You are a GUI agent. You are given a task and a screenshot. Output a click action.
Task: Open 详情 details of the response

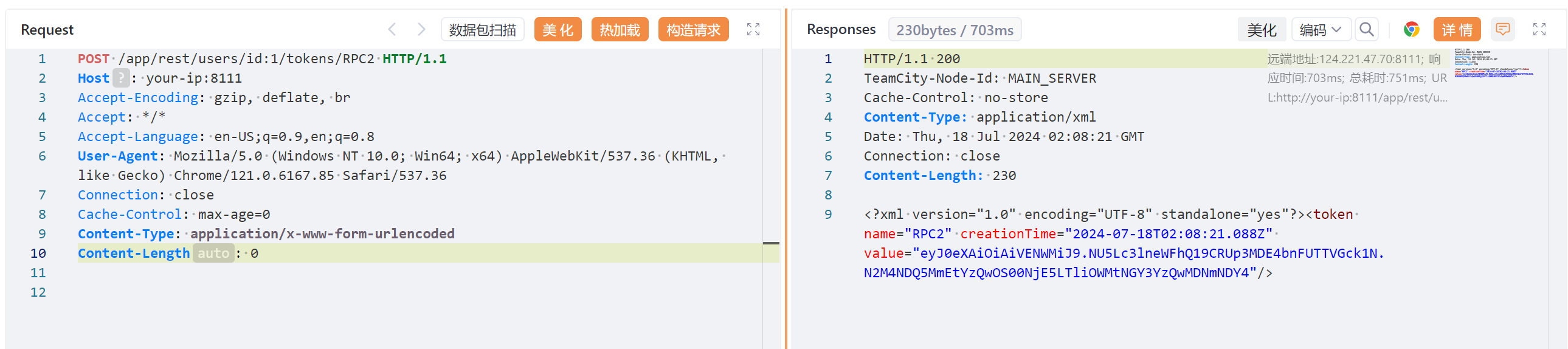click(1457, 29)
